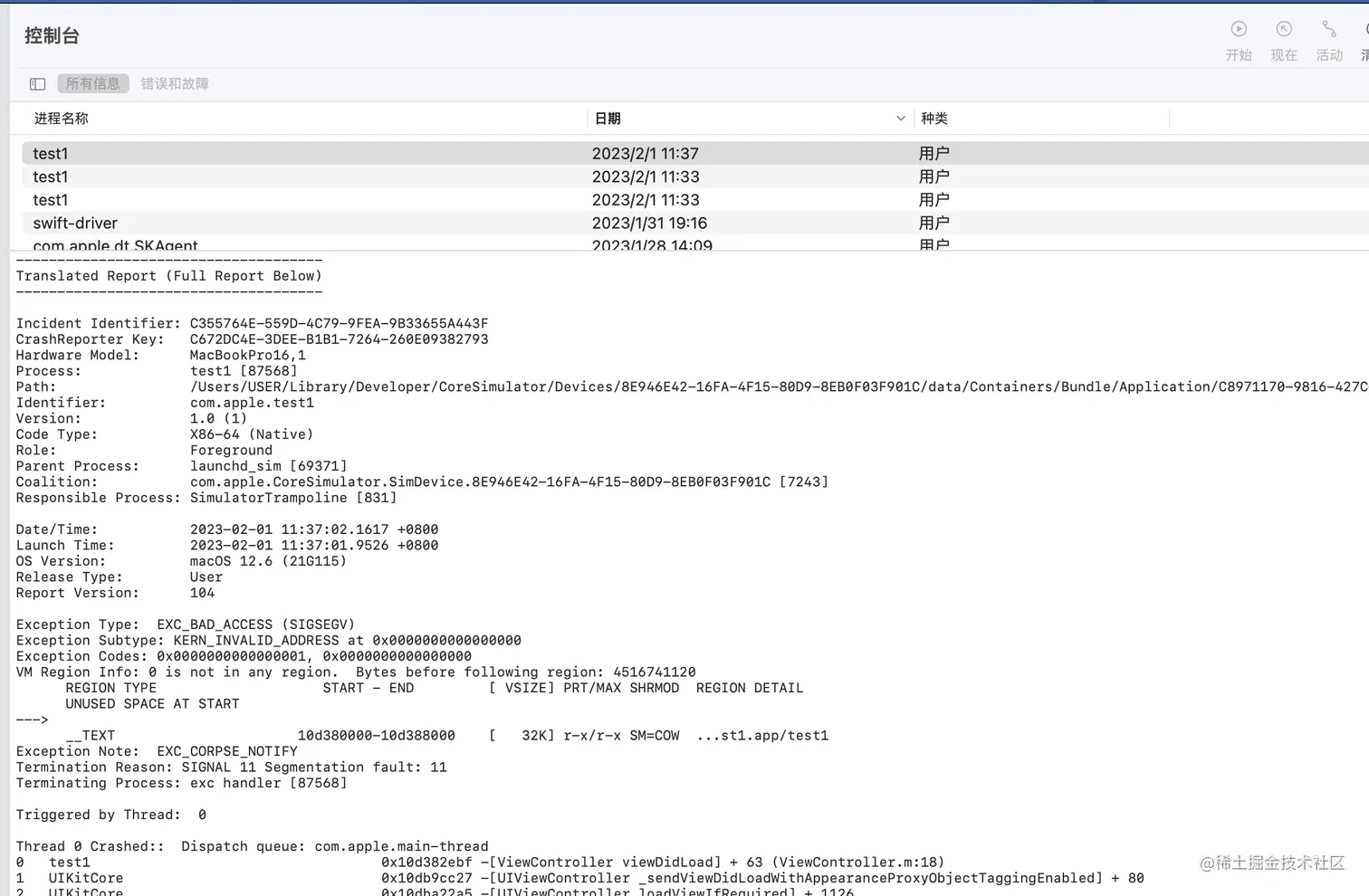Click the 现在 (Now) toolbar icon
The width and height of the screenshot is (1369, 896).
(1284, 29)
